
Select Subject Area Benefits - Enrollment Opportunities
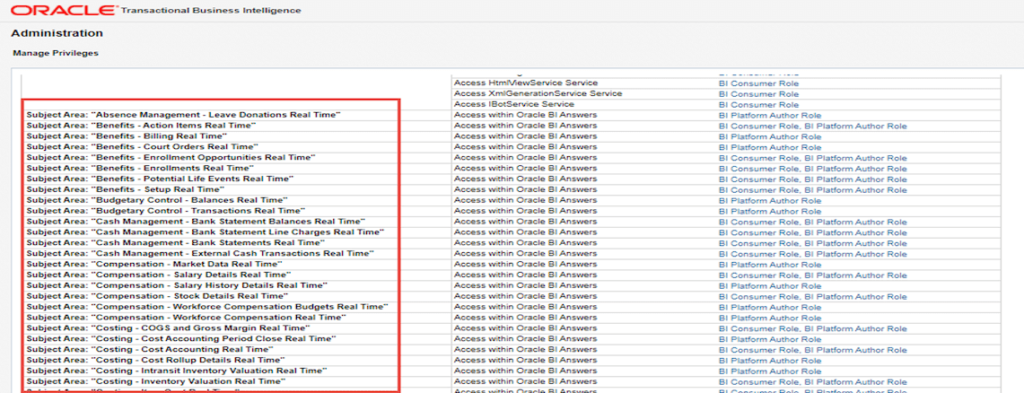171,158
